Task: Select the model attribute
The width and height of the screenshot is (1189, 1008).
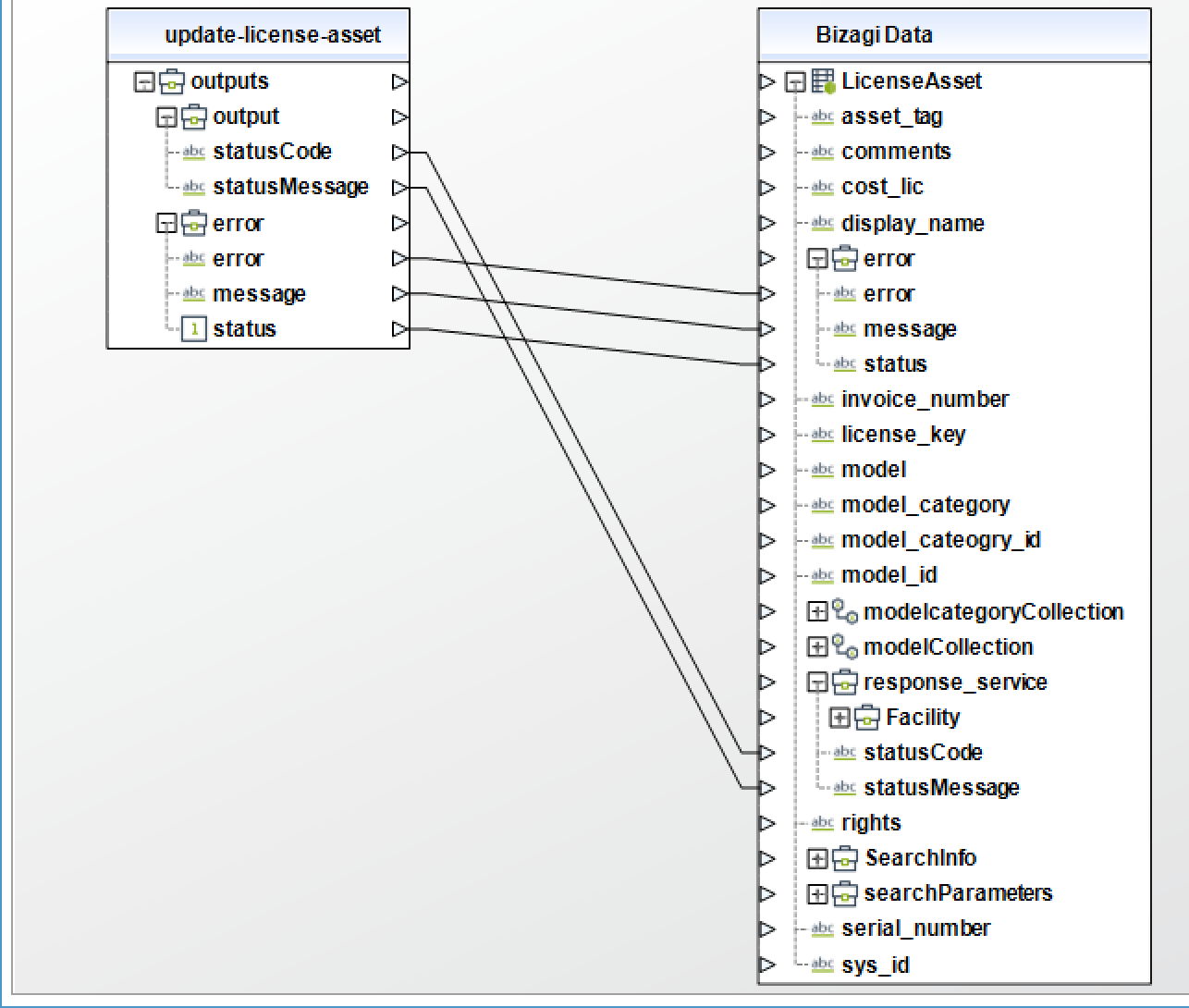Action: coord(874,470)
